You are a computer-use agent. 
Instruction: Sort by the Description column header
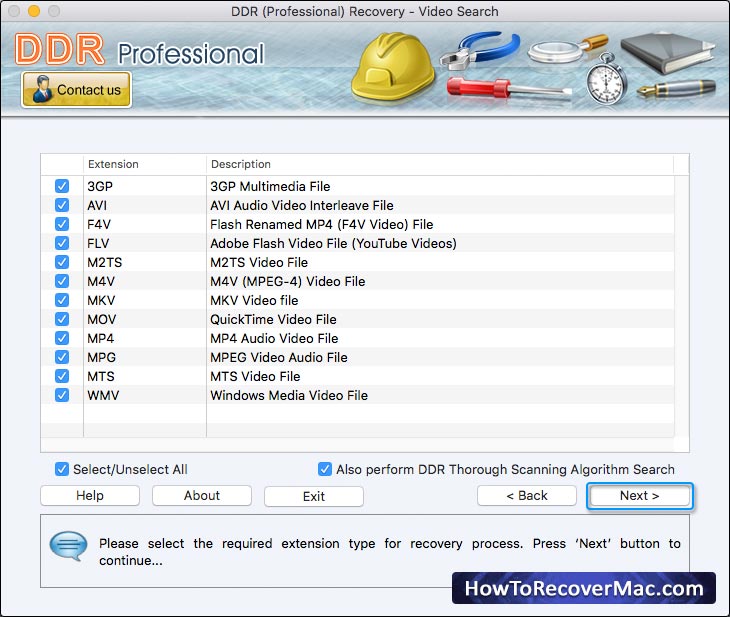point(440,164)
